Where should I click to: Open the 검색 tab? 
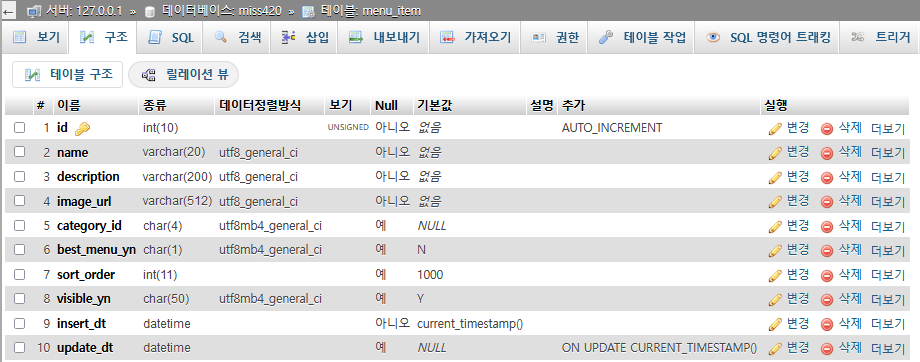[x=238, y=38]
